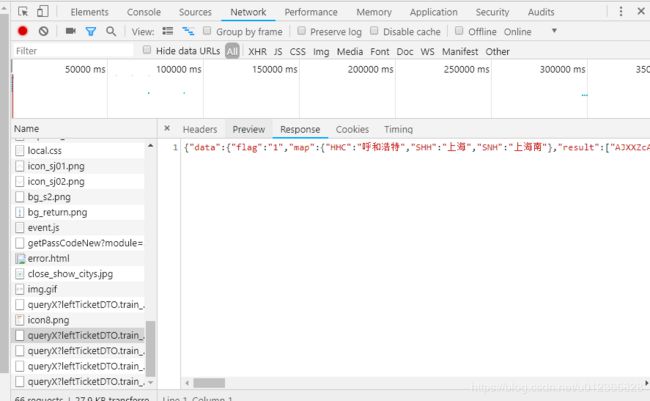650x401 pixels.
Task: Check the Offline checkbox
Action: pos(459,31)
